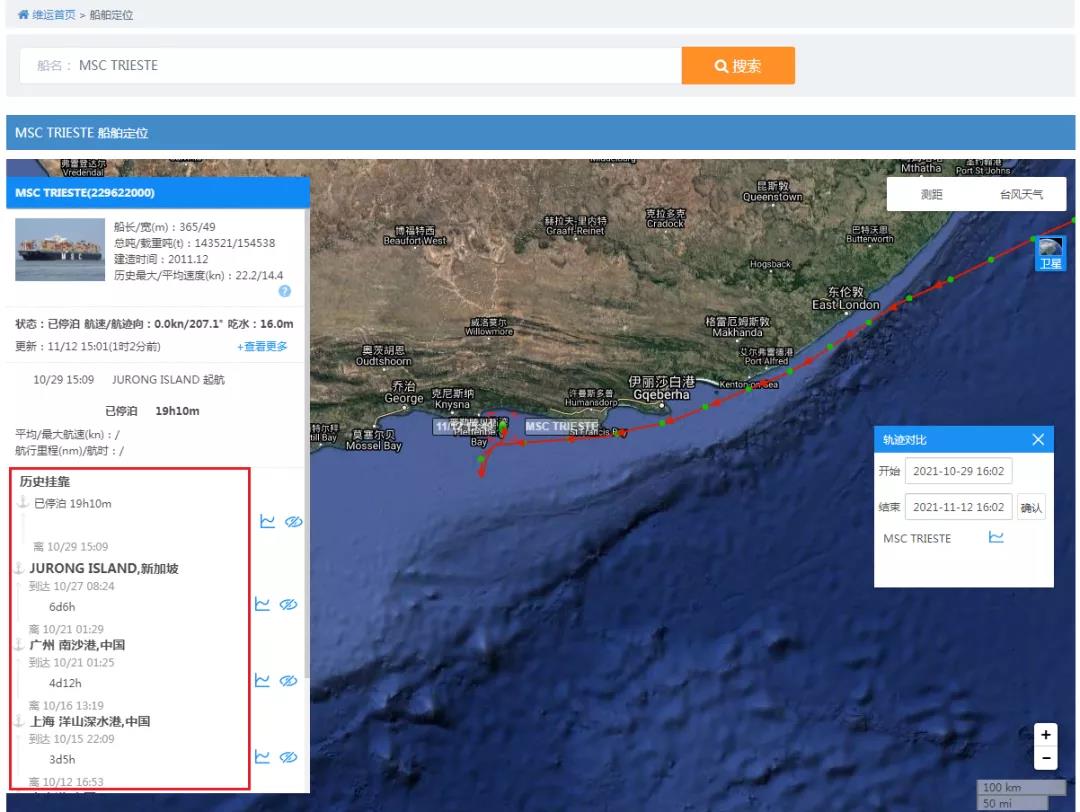Select the 测距 distance measuring tool
Viewport: 1080px width, 812px height.
click(931, 194)
